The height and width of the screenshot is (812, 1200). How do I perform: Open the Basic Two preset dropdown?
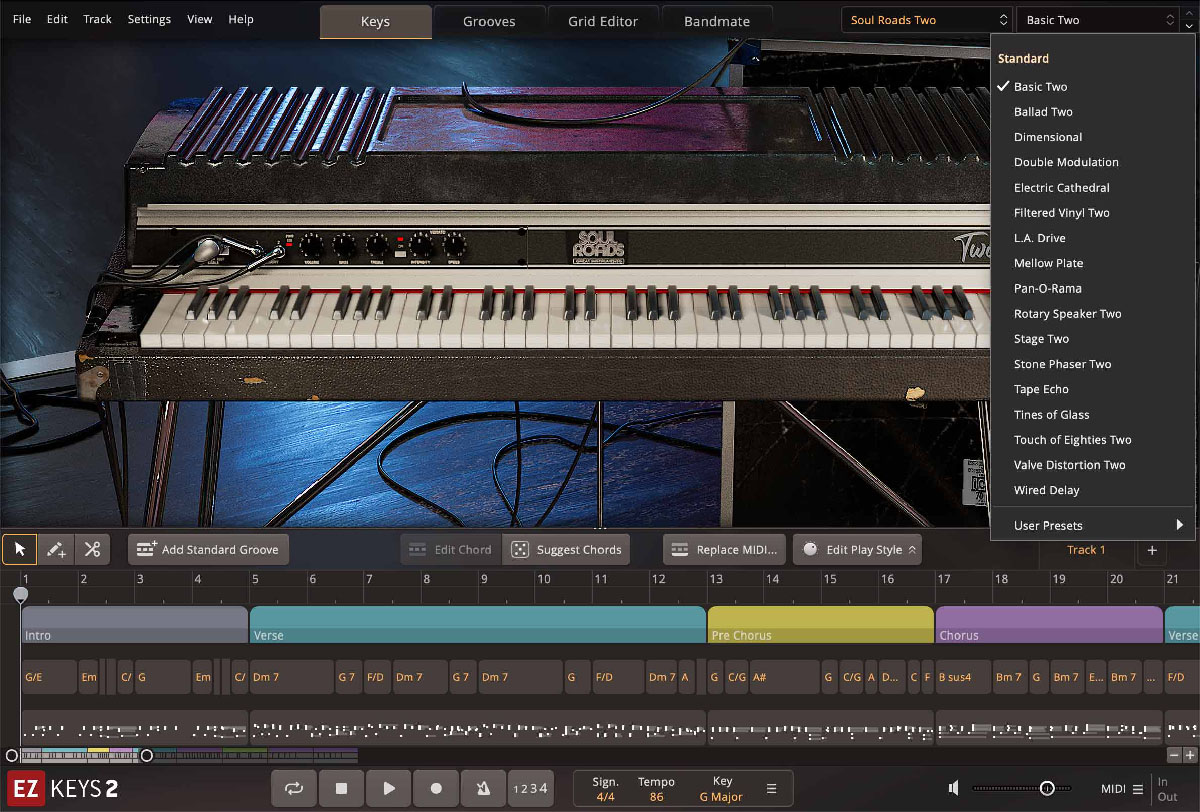point(1097,20)
